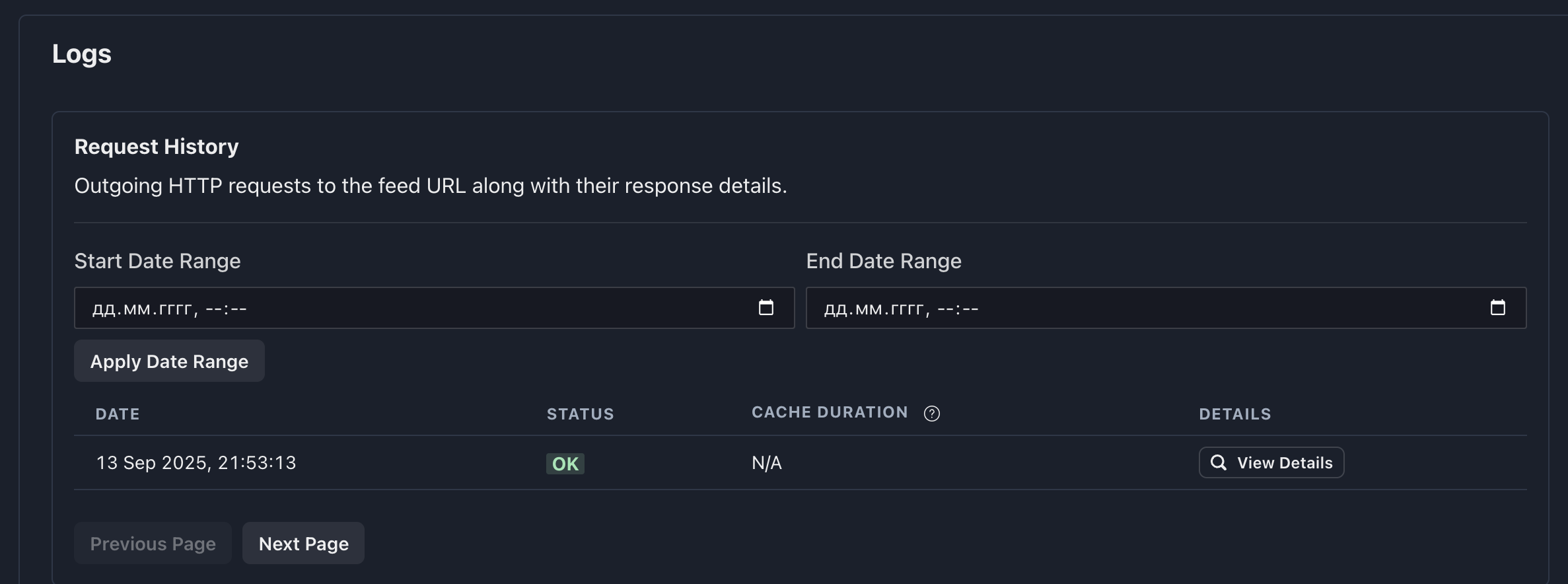The height and width of the screenshot is (584, 1568).
Task: Click the magnifier icon in View Details
Action: click(1218, 462)
